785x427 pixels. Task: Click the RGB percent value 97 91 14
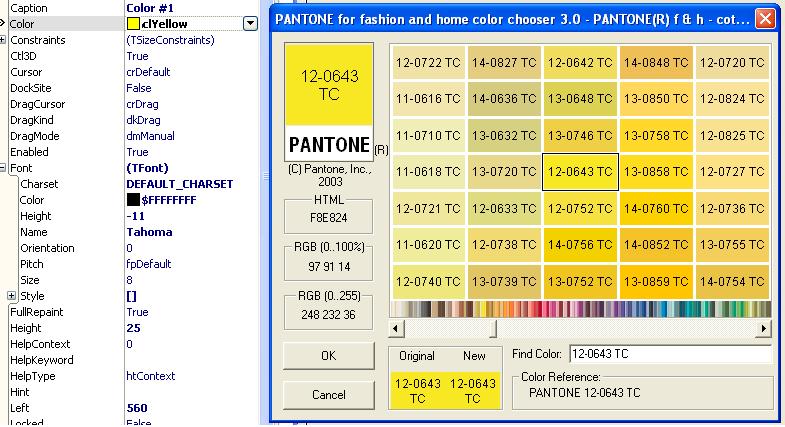[x=328, y=266]
